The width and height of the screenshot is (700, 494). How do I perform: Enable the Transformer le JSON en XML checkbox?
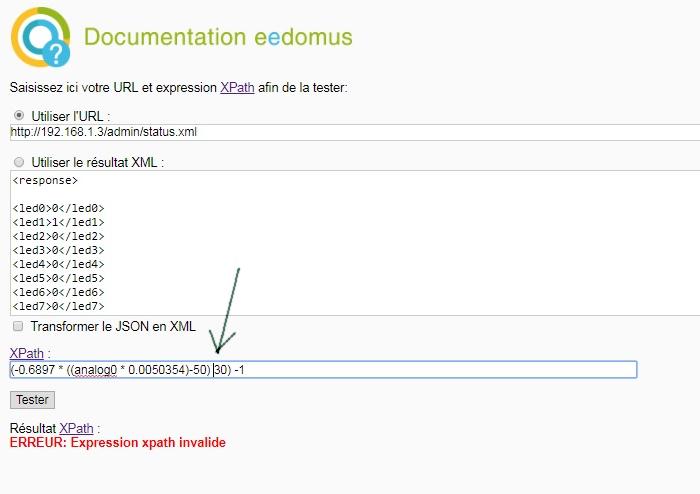coord(18,326)
